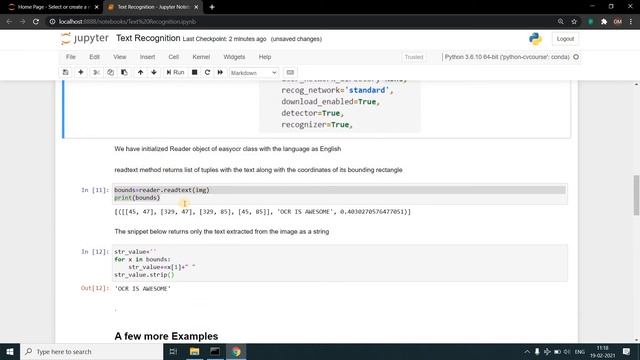Open the cell type Markdown dropdown
640x360 pixels.
pos(253,73)
